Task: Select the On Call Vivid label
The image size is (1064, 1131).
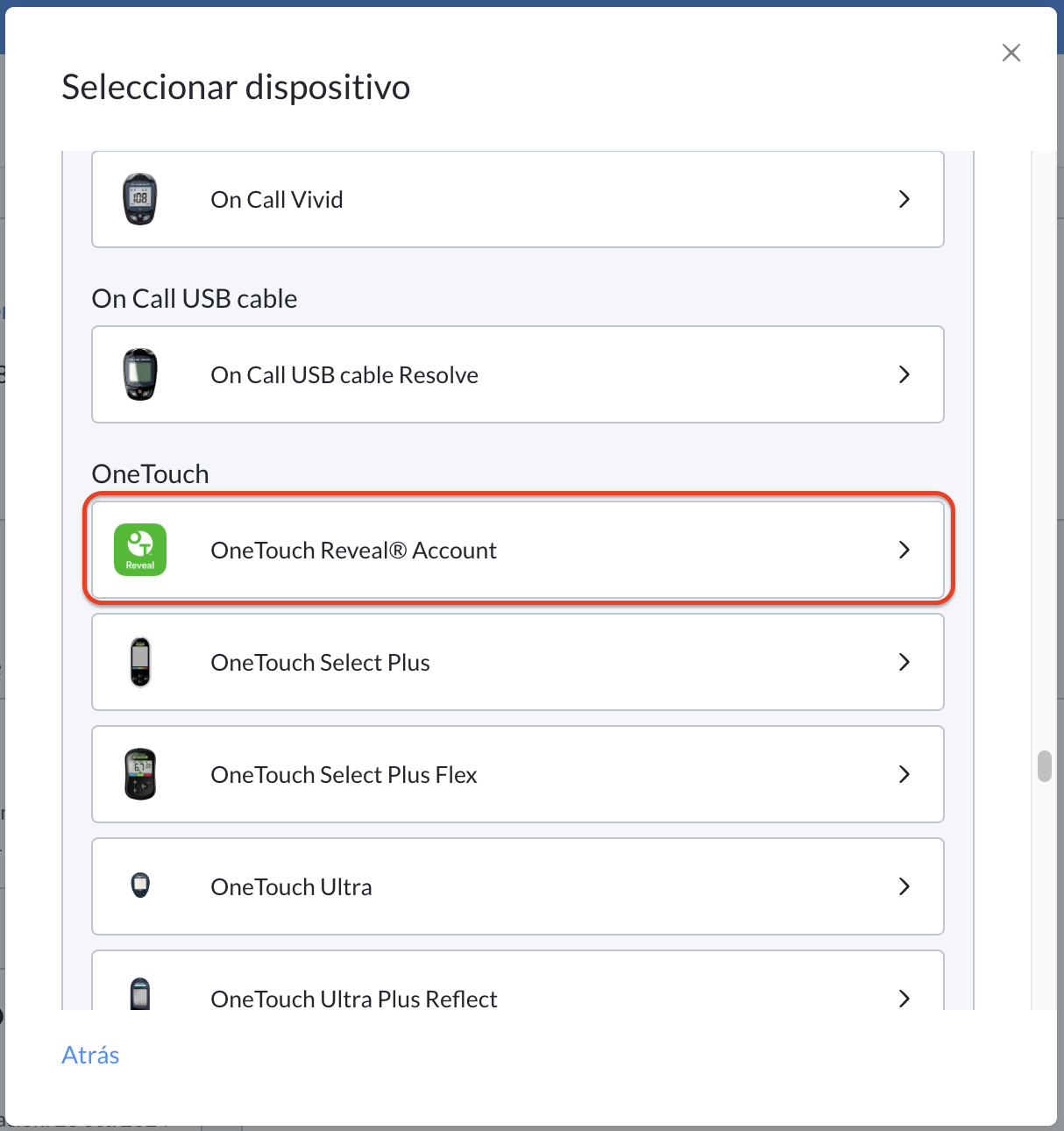Action: click(x=277, y=200)
